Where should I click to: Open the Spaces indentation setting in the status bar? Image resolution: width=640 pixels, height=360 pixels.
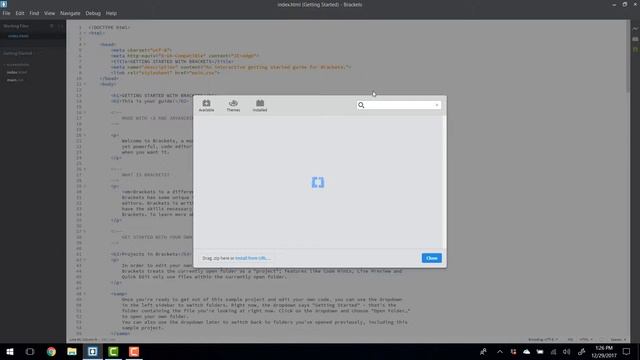(618, 340)
